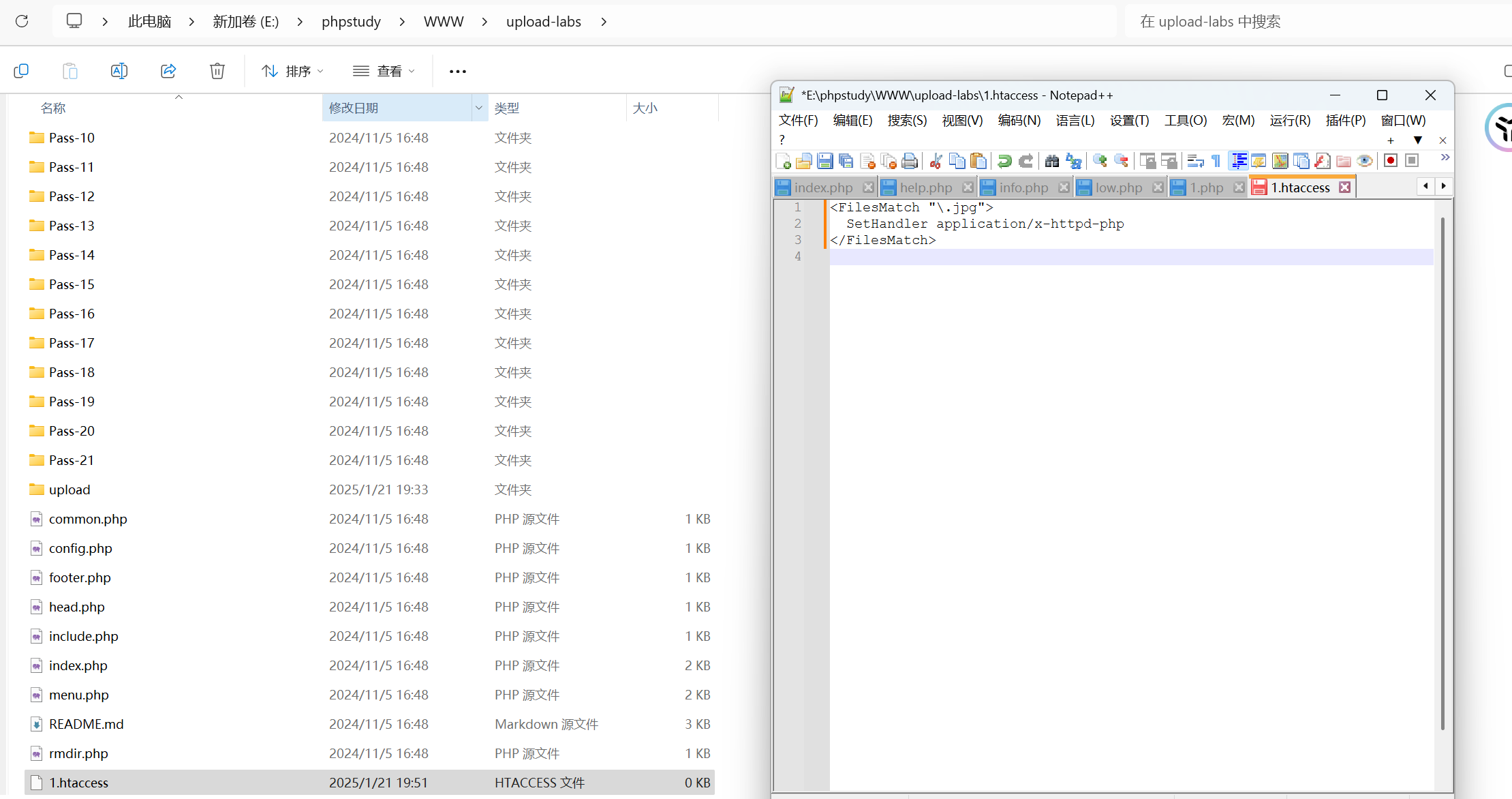Switch to the info.php tab
The width and height of the screenshot is (1512, 799).
pos(1023,187)
